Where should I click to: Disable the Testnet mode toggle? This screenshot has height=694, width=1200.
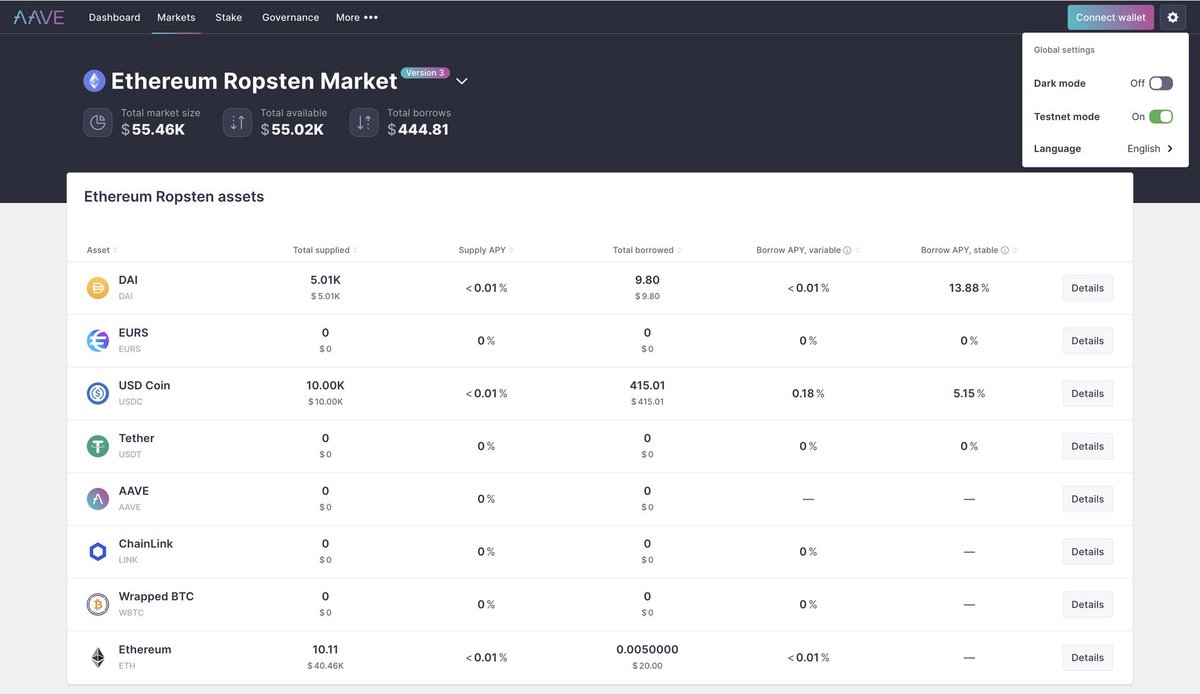pos(1160,116)
